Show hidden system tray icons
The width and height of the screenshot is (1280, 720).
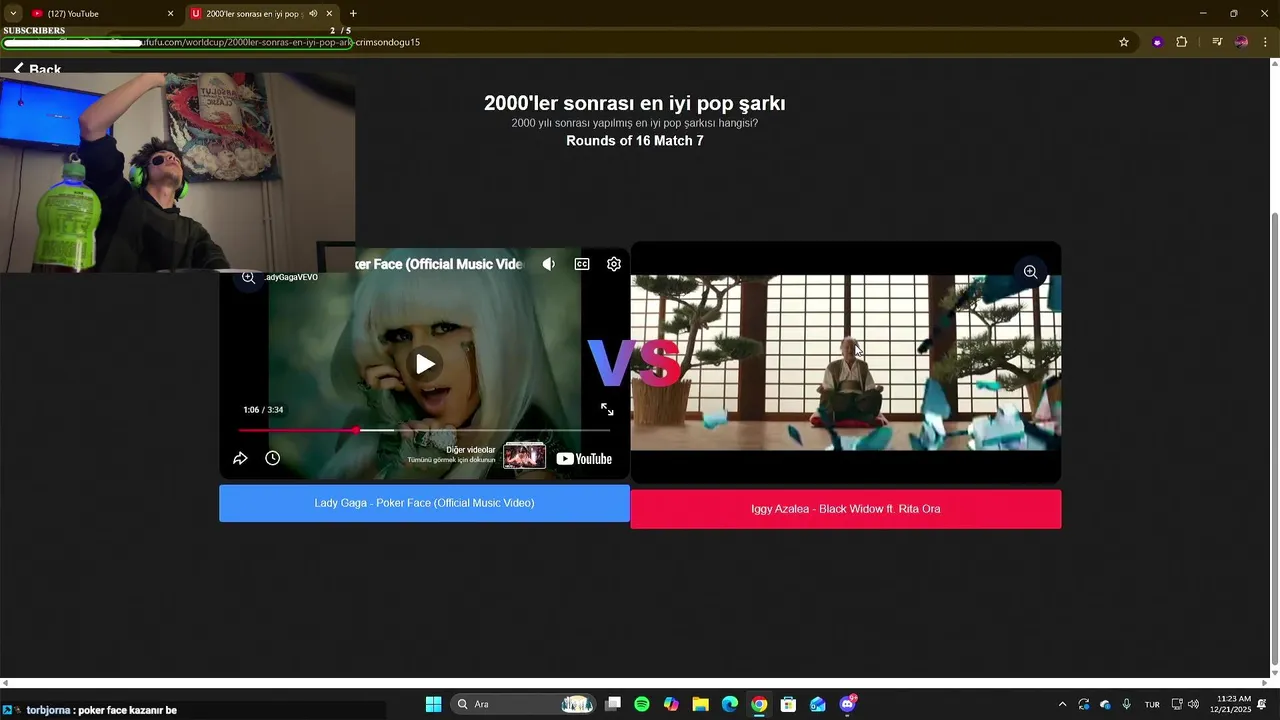[x=1062, y=704]
